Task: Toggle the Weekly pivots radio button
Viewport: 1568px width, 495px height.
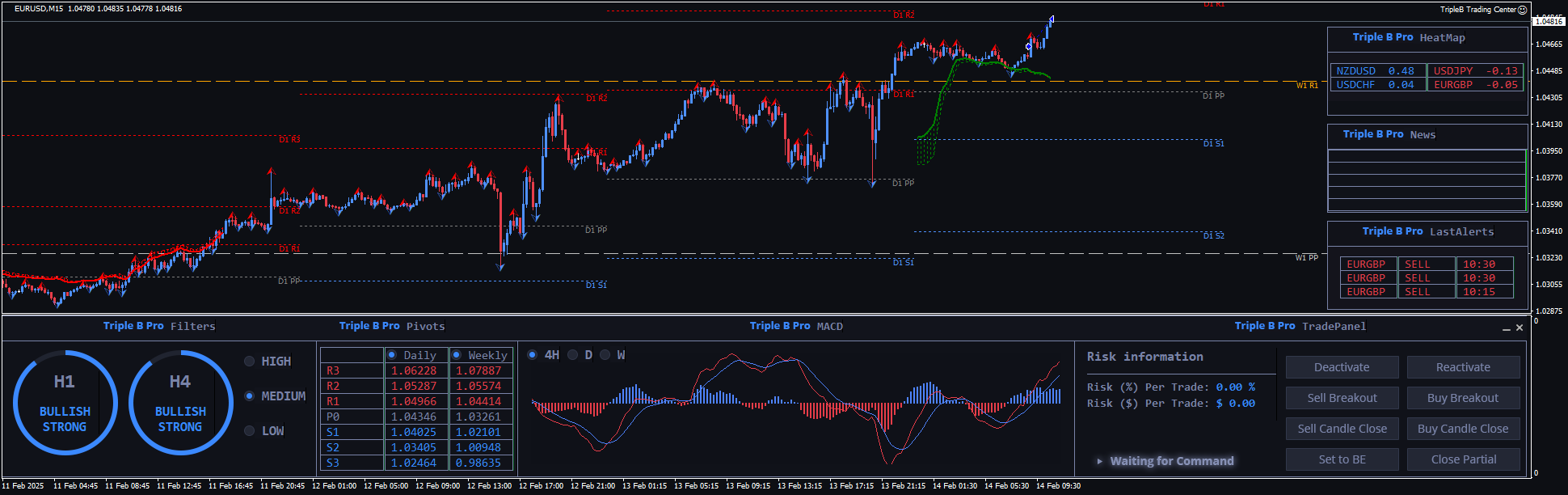Action: [457, 355]
